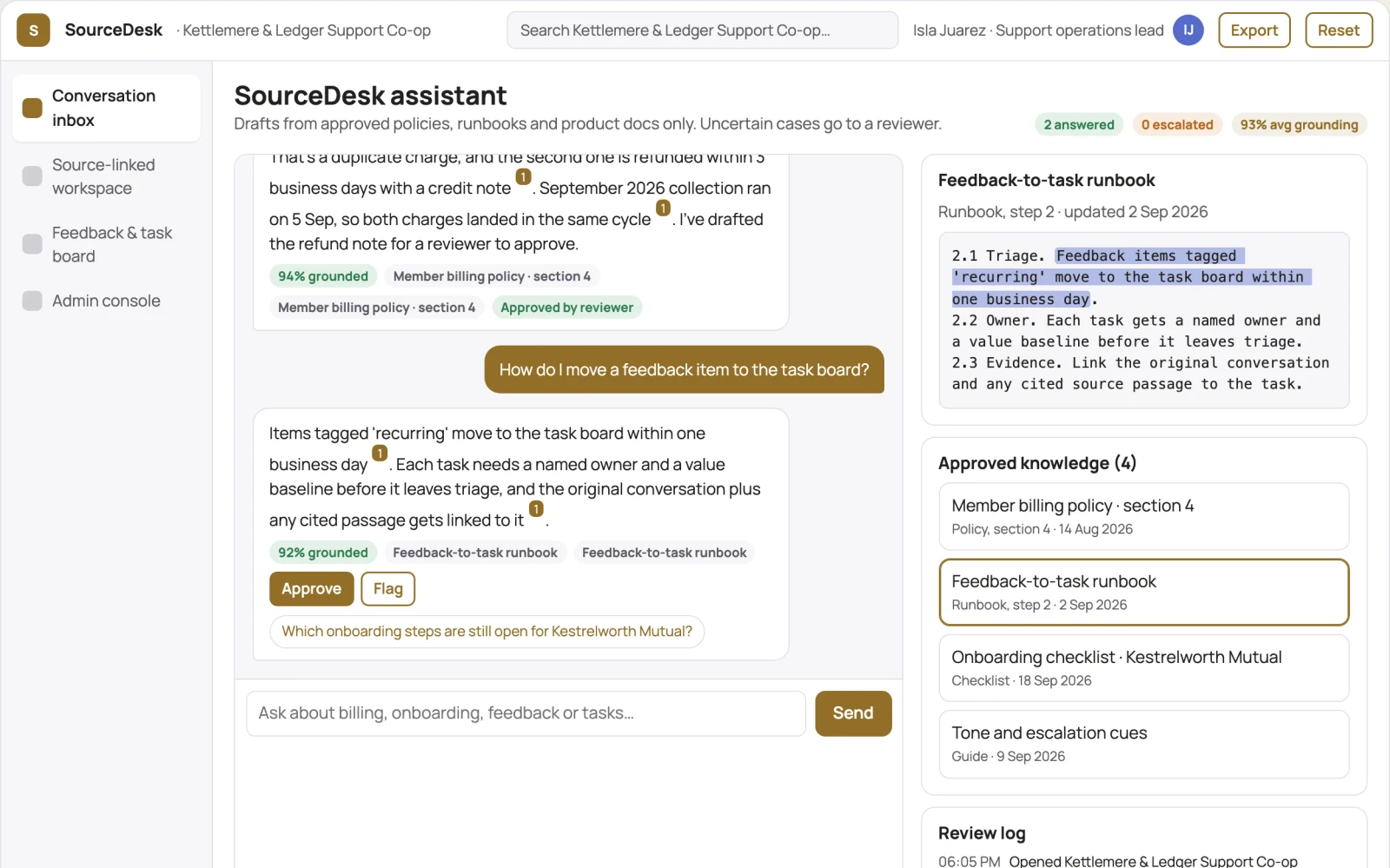Click the Export button

(x=1254, y=30)
